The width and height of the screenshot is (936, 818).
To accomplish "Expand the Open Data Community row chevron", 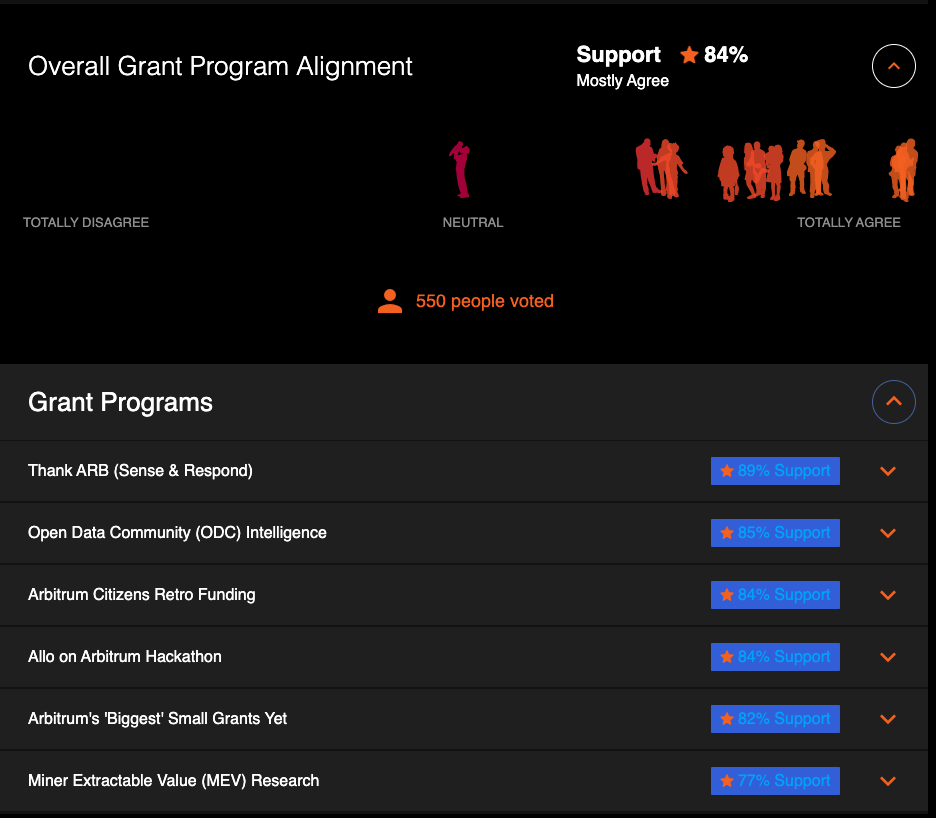I will (x=888, y=533).
